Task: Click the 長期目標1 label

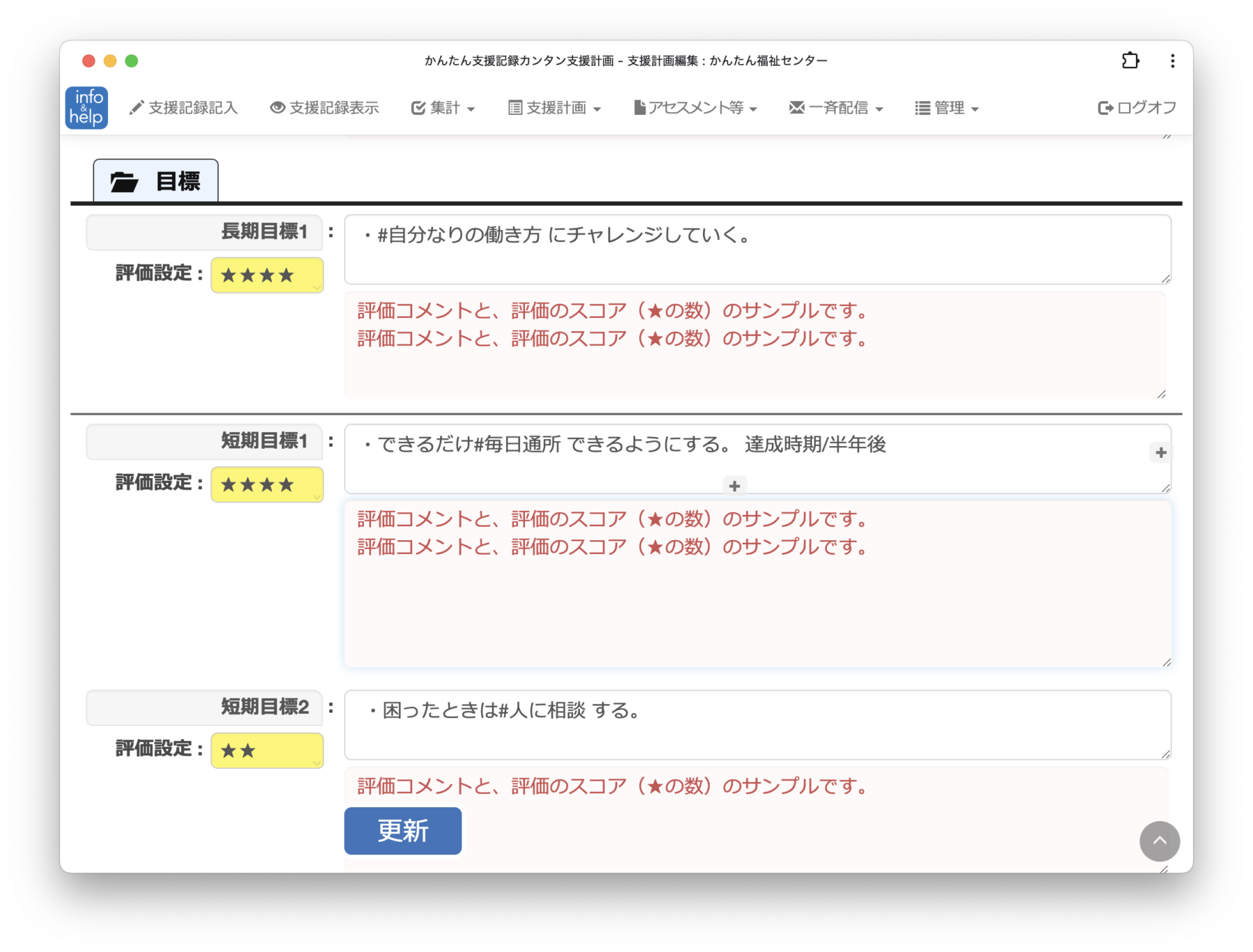Action: [205, 232]
